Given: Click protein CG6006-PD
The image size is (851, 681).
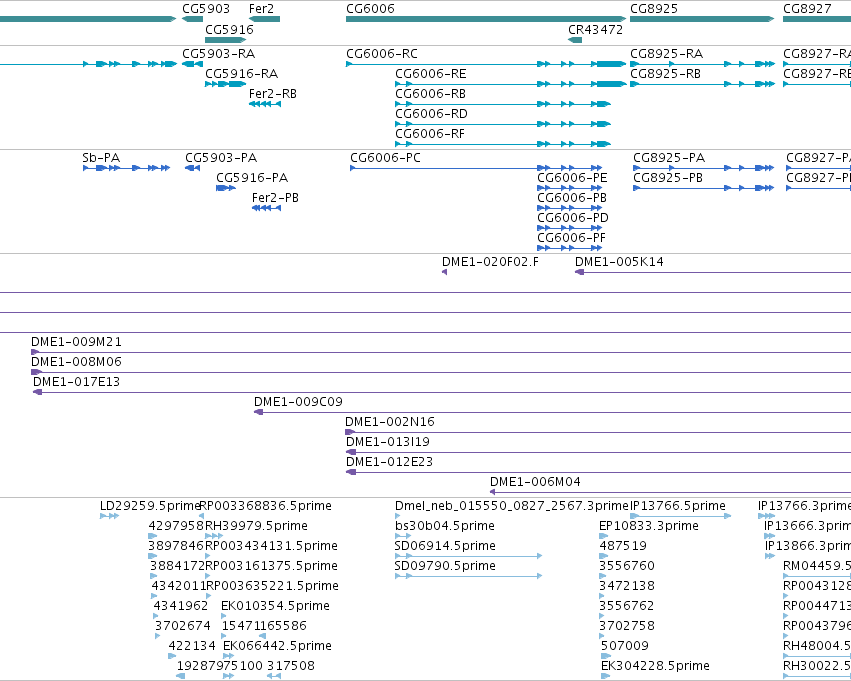Looking at the screenshot, I should [569, 228].
